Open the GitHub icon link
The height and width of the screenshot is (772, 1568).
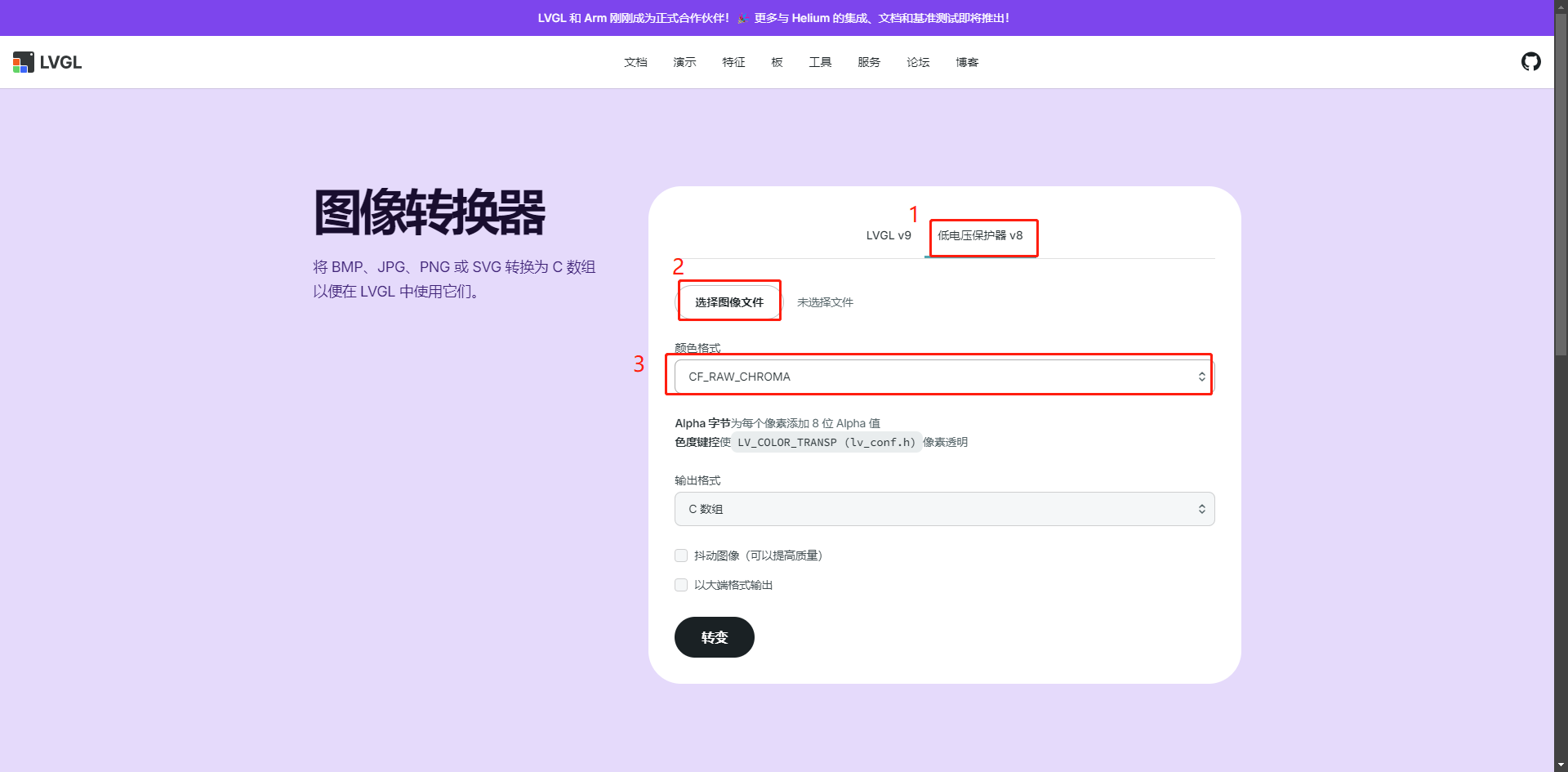(x=1531, y=61)
